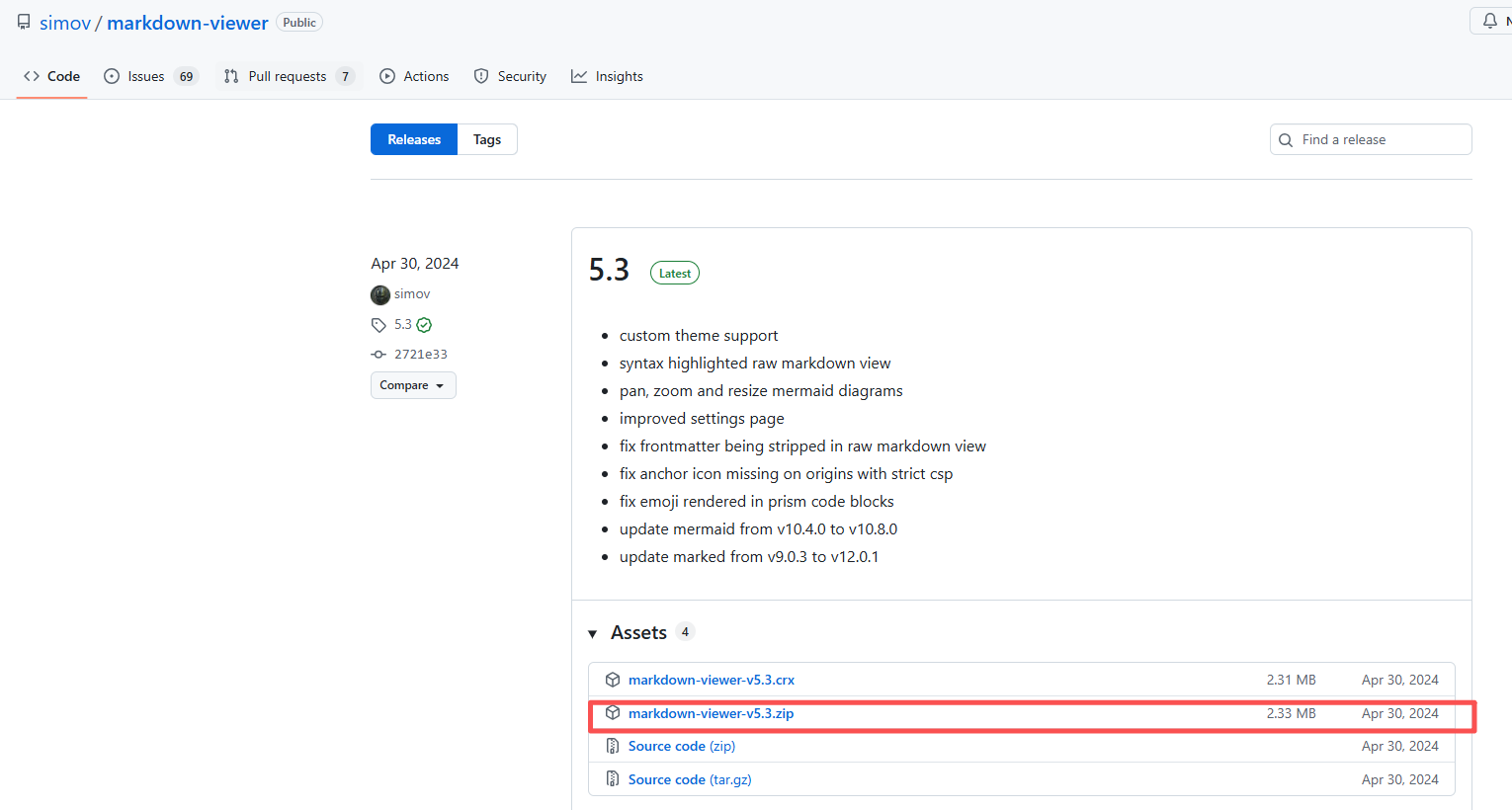
Task: Select the Releases button
Action: pyautogui.click(x=414, y=139)
